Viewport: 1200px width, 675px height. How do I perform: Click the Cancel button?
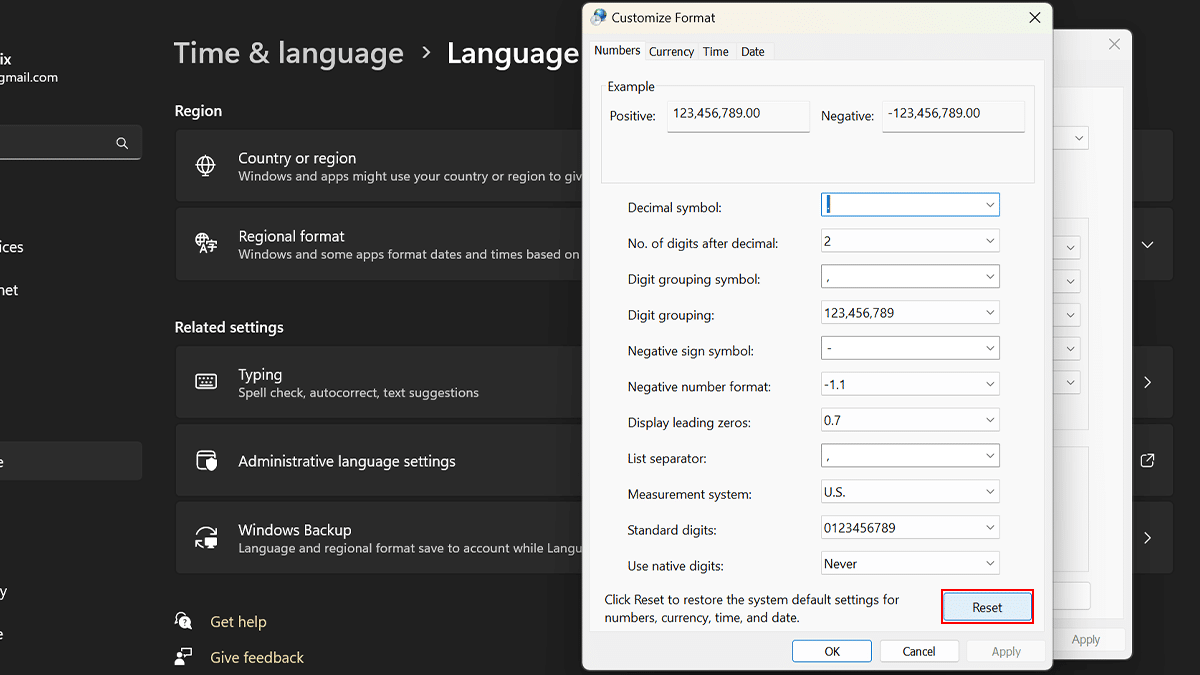click(x=919, y=651)
